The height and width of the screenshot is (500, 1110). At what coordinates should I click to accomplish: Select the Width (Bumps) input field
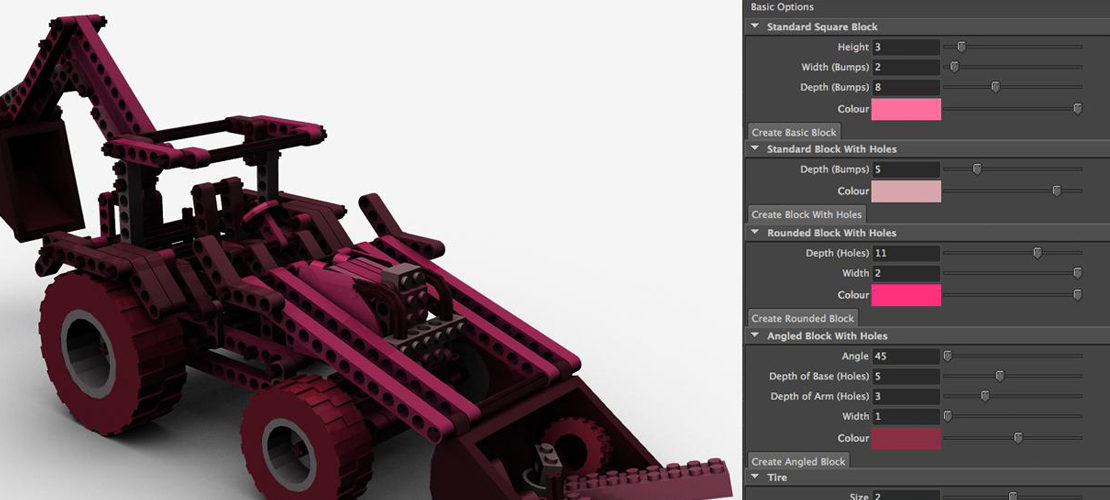click(x=906, y=67)
